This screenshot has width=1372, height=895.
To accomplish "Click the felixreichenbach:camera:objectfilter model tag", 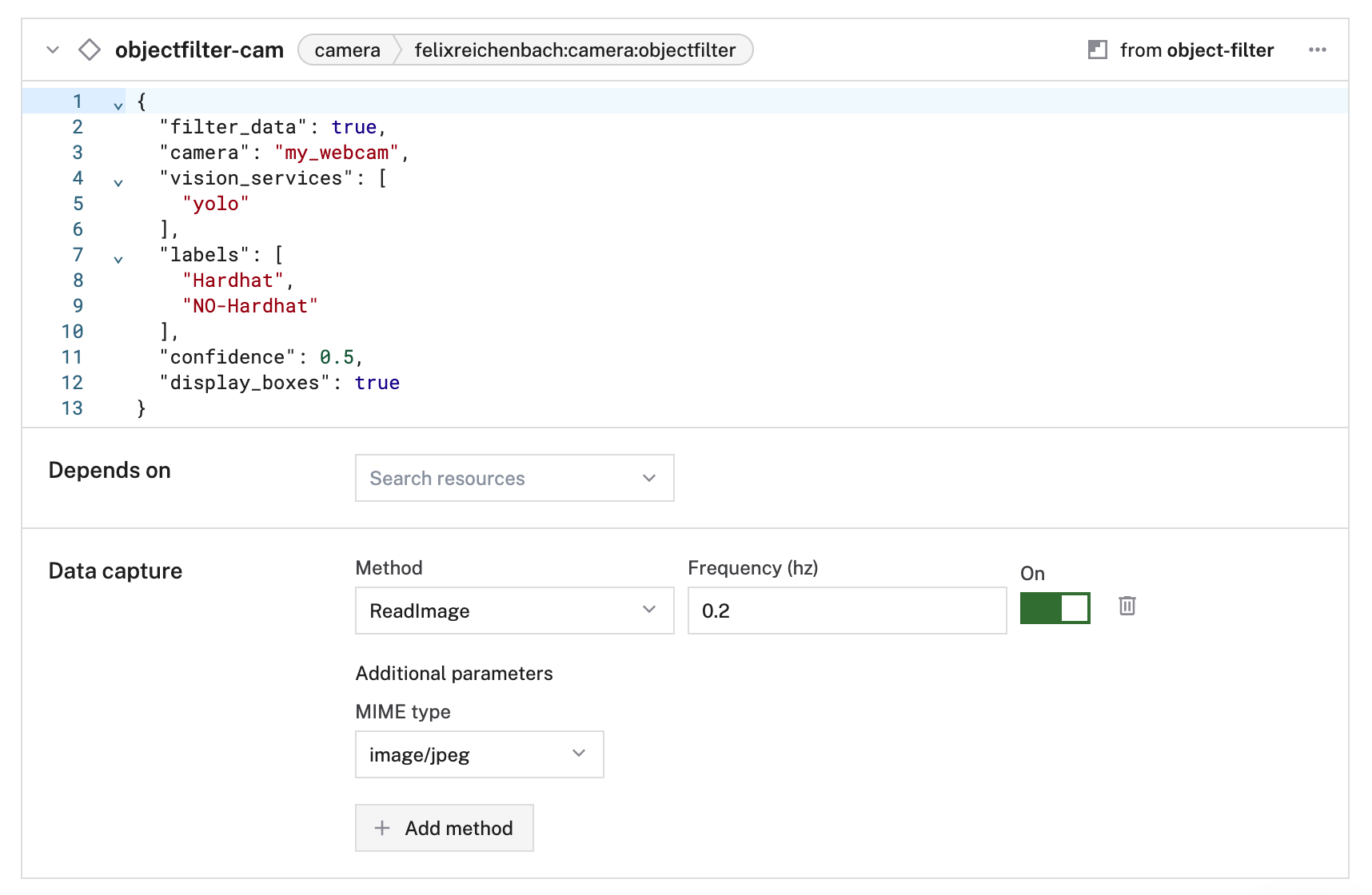I will (x=574, y=50).
